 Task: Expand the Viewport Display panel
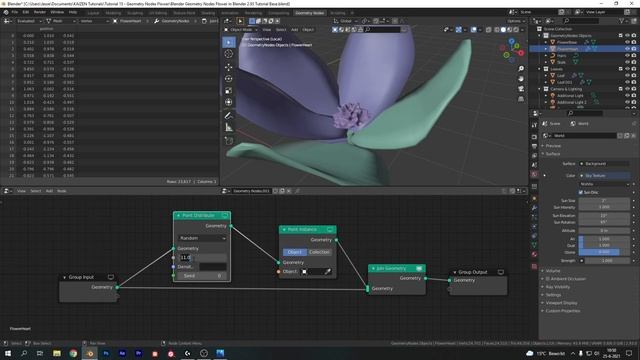[x=561, y=303]
